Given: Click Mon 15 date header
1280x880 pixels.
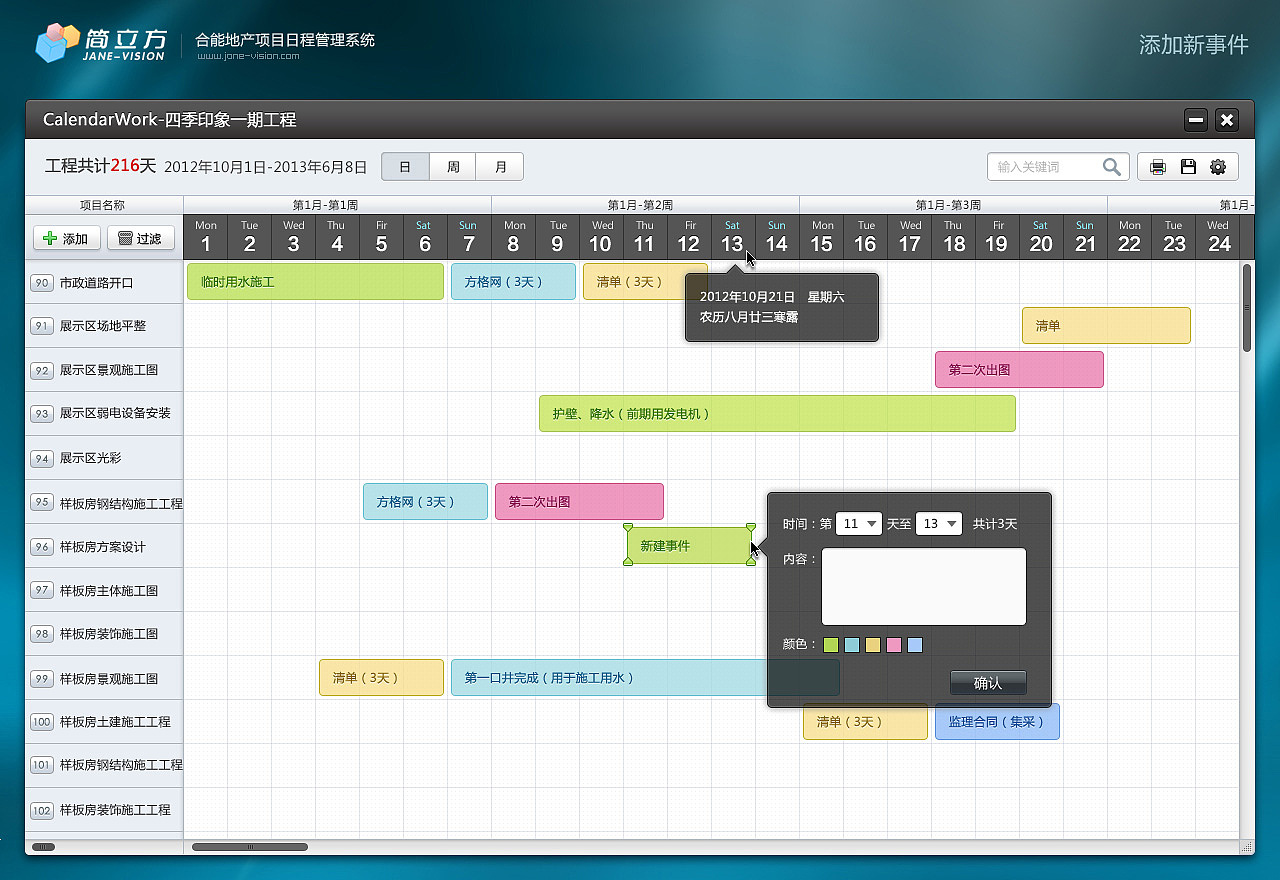Looking at the screenshot, I should tap(822, 237).
